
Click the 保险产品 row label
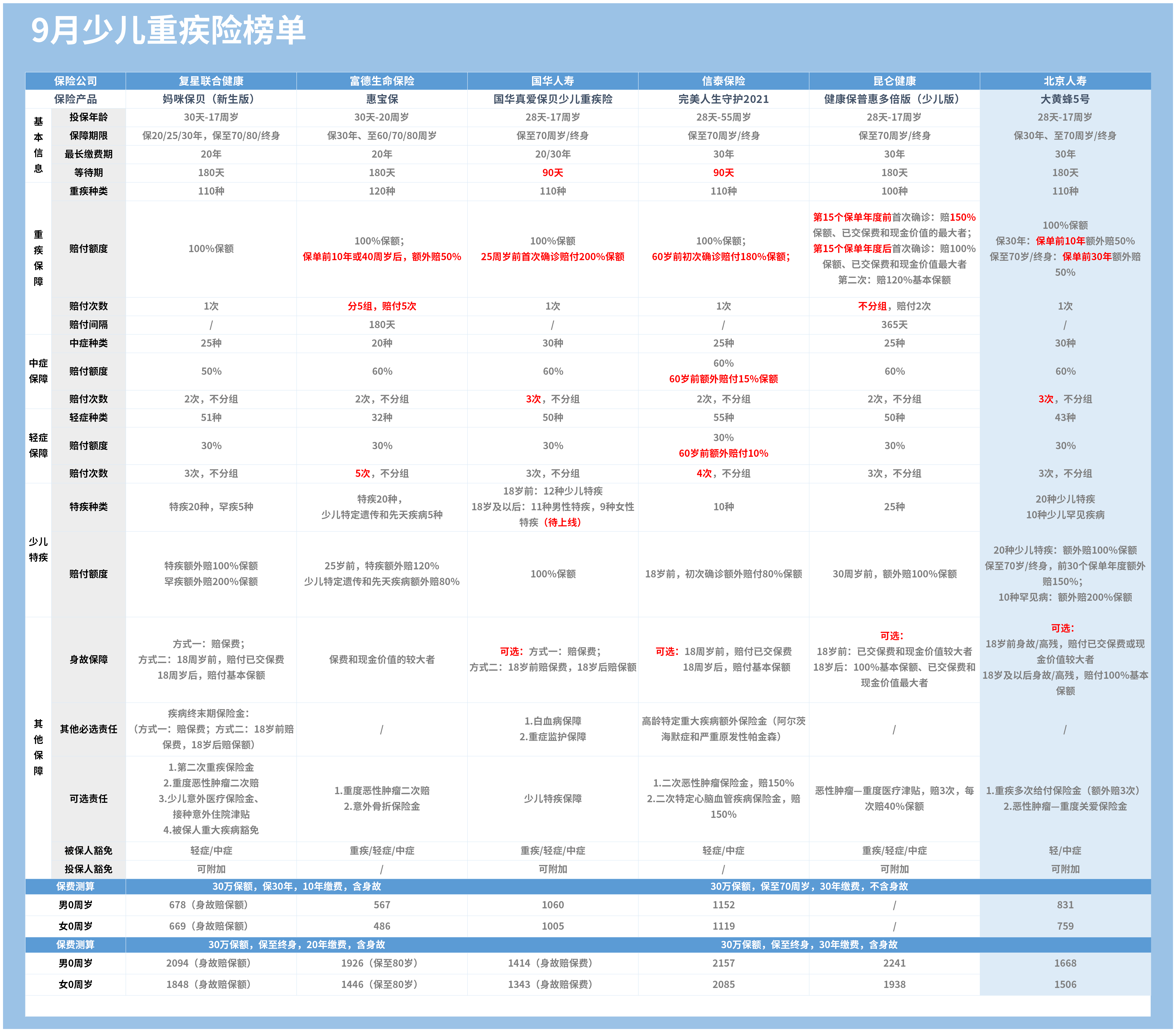pyautogui.click(x=75, y=99)
